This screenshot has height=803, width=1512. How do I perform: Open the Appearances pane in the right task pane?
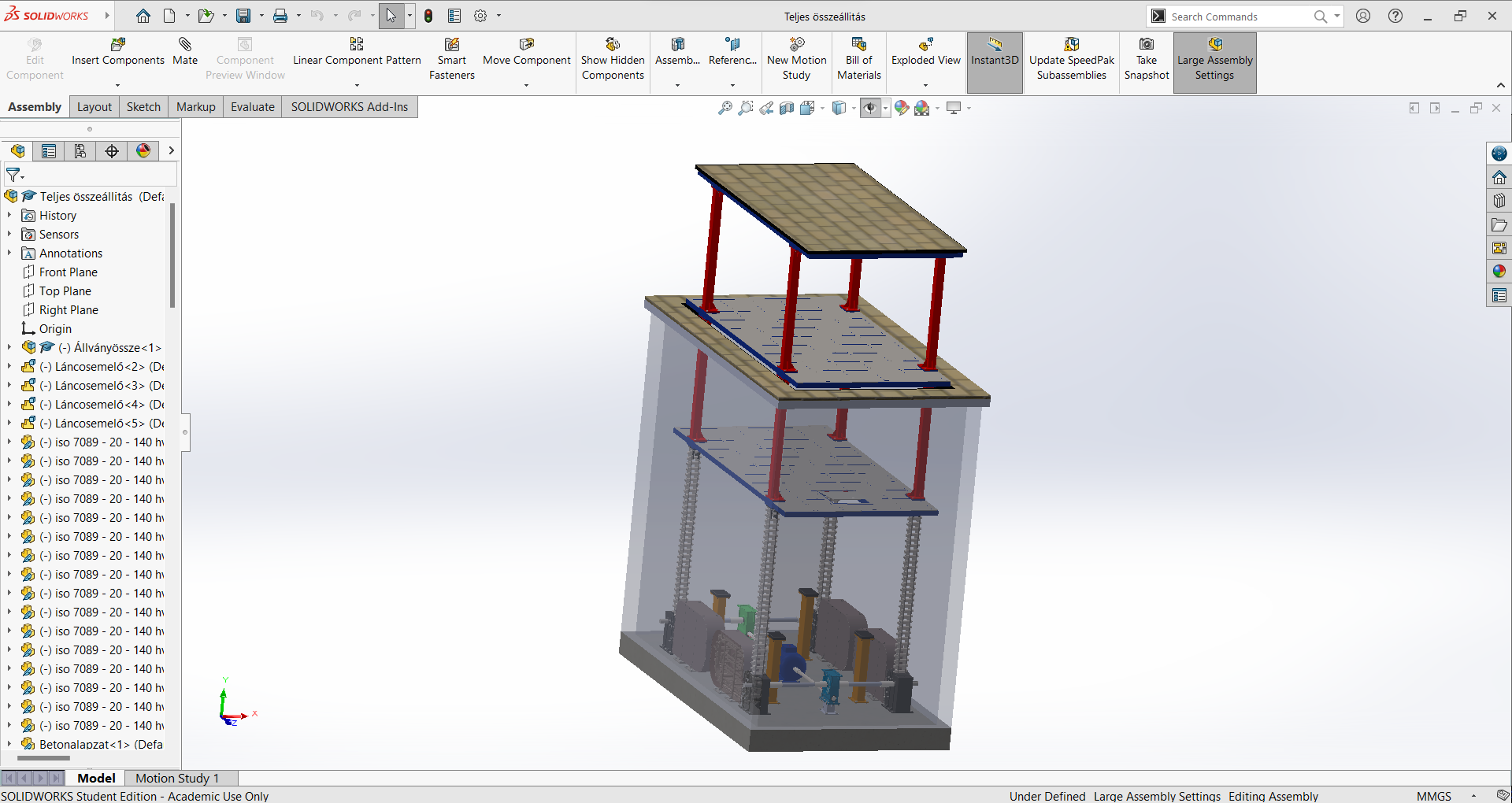click(x=1499, y=272)
